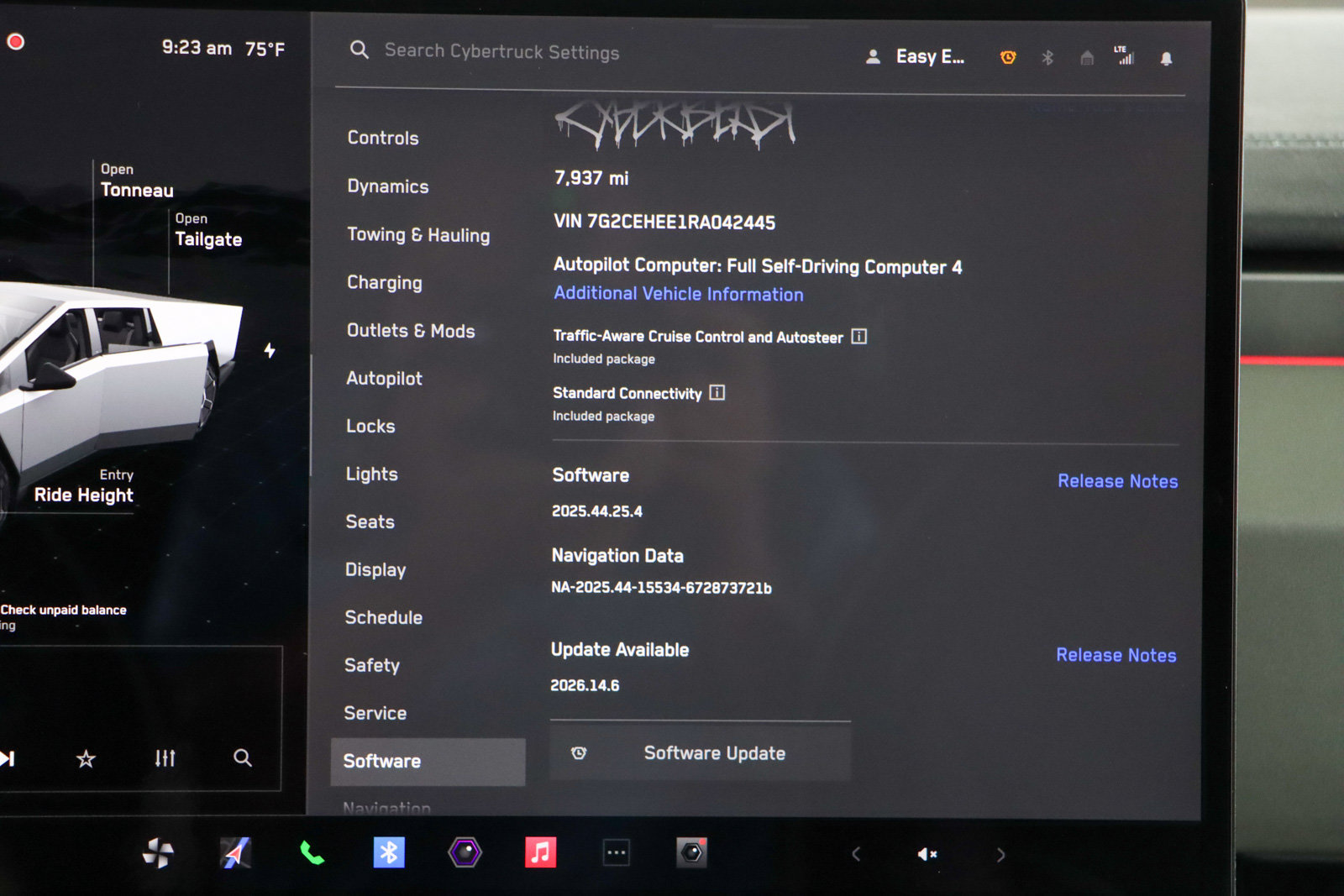Select the highlighted Software menu item

[x=428, y=762]
